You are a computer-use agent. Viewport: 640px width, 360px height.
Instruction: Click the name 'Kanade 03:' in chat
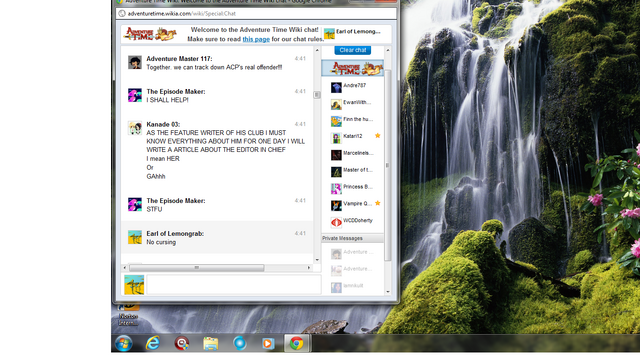(163, 124)
